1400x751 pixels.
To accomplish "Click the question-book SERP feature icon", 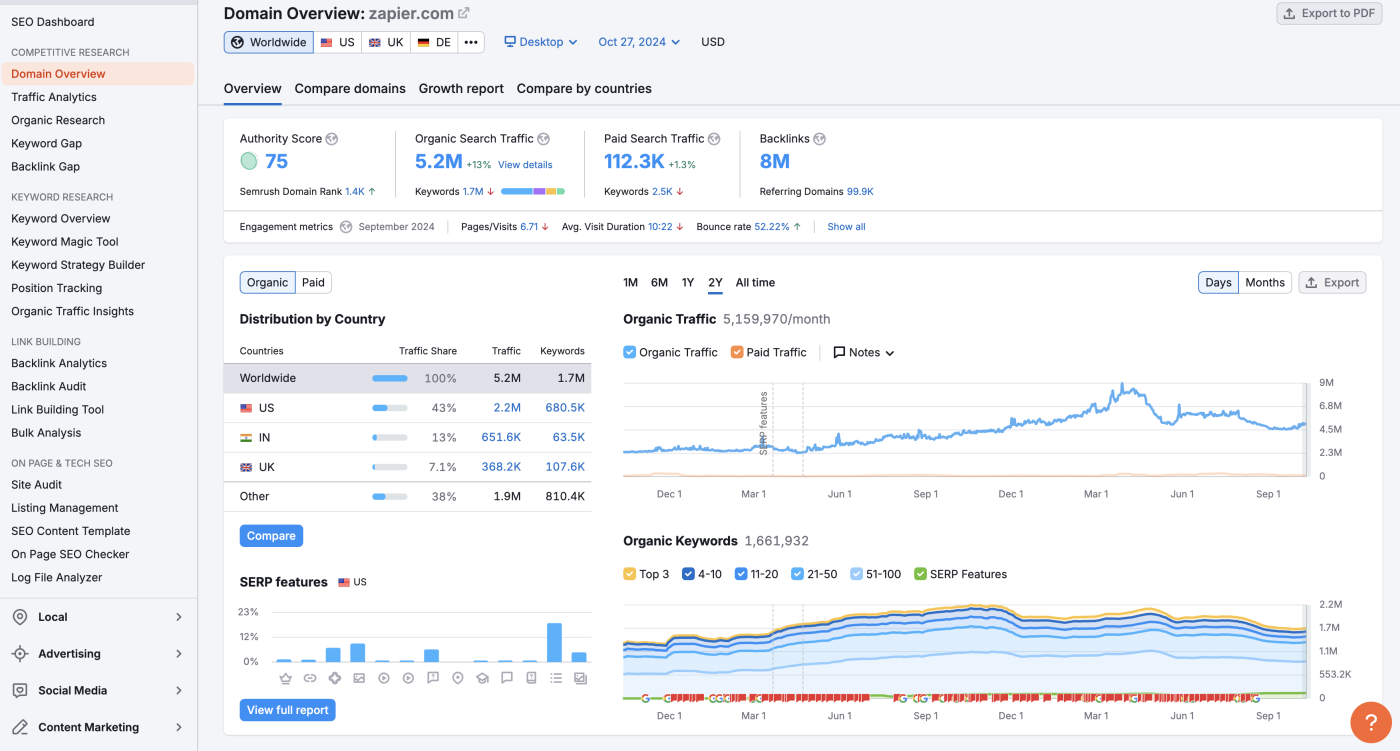I will [x=531, y=678].
